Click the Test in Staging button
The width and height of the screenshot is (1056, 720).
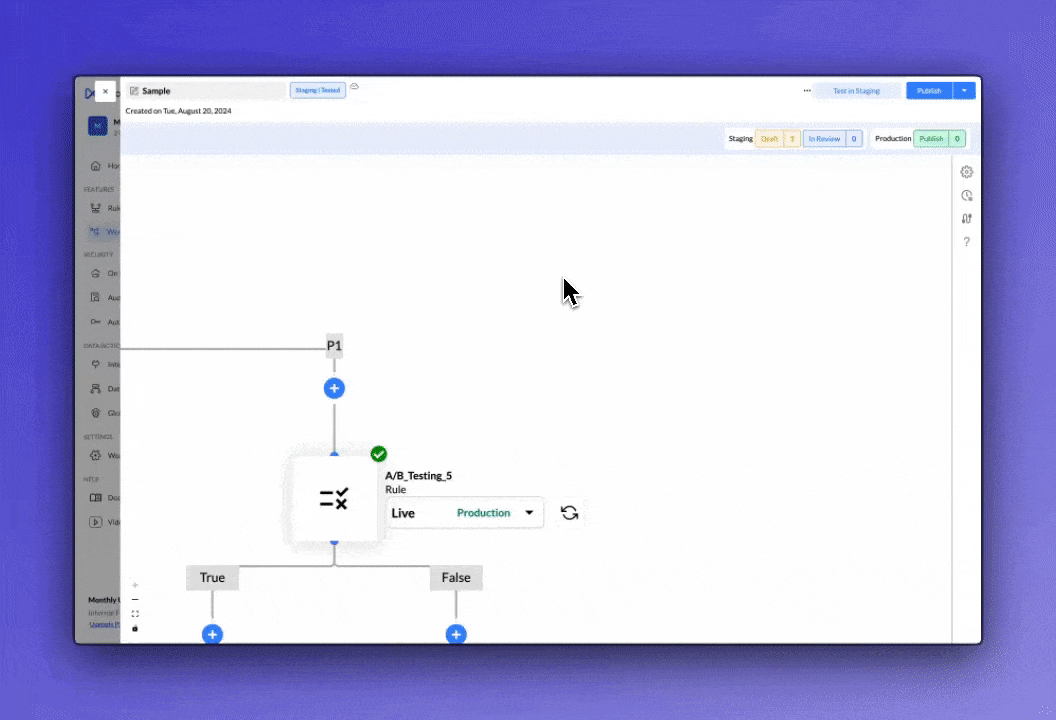(x=856, y=91)
